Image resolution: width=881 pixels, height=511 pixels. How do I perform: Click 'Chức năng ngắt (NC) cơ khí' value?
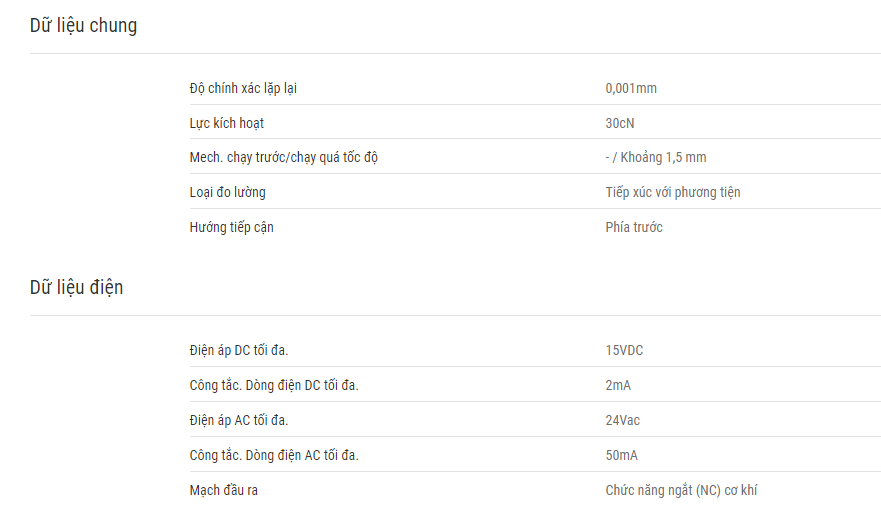pos(681,490)
